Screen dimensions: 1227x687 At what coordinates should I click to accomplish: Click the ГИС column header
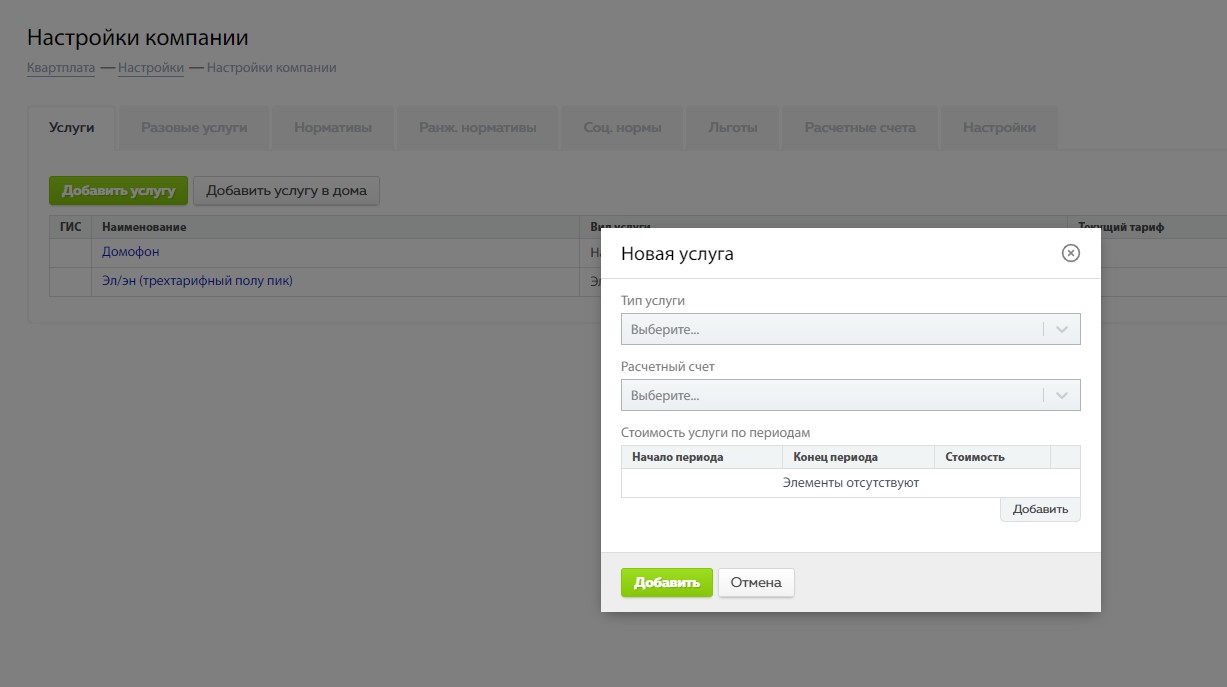pos(70,227)
